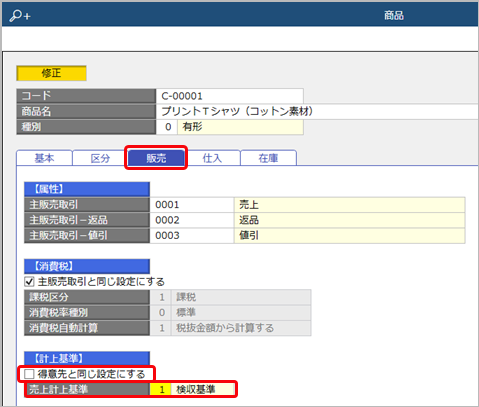Click 主販売取引－返品 code field 0002
This screenshot has width=479, height=407.
[x=192, y=220]
